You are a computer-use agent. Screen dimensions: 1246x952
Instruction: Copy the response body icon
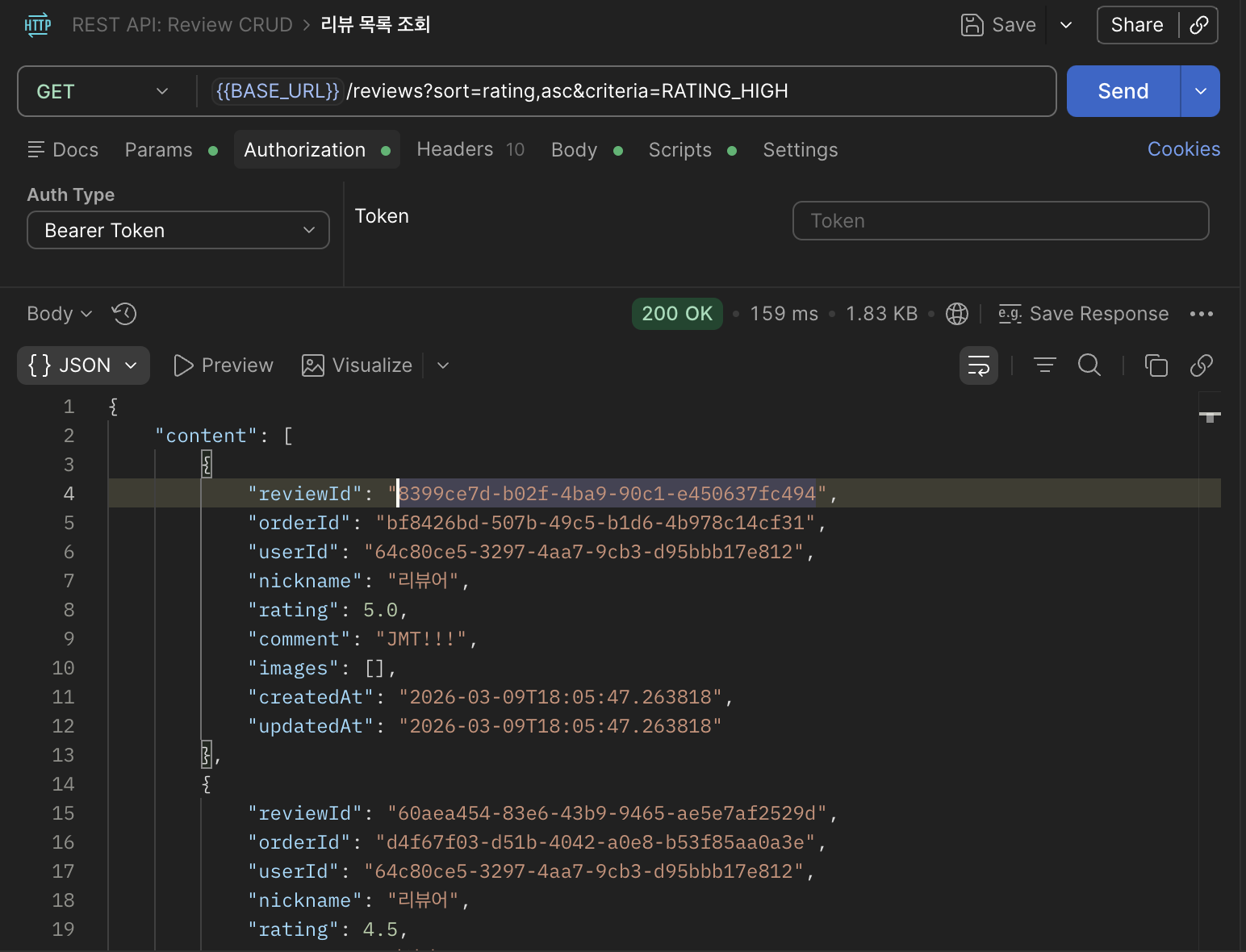(1156, 365)
